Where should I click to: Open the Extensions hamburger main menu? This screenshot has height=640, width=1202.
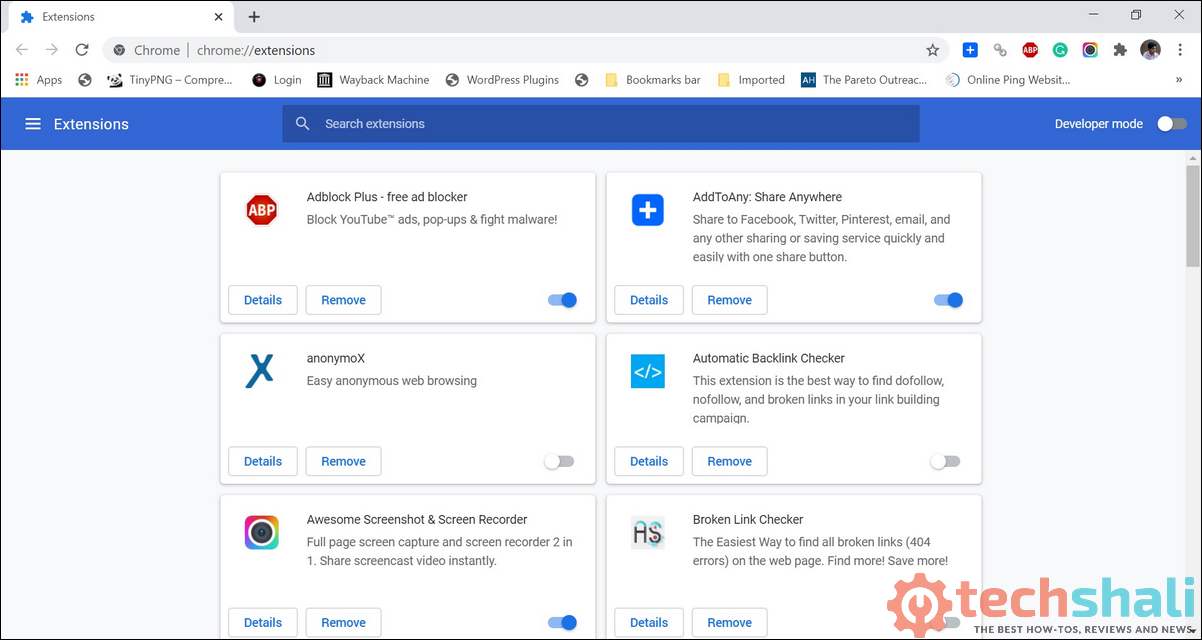[33, 124]
